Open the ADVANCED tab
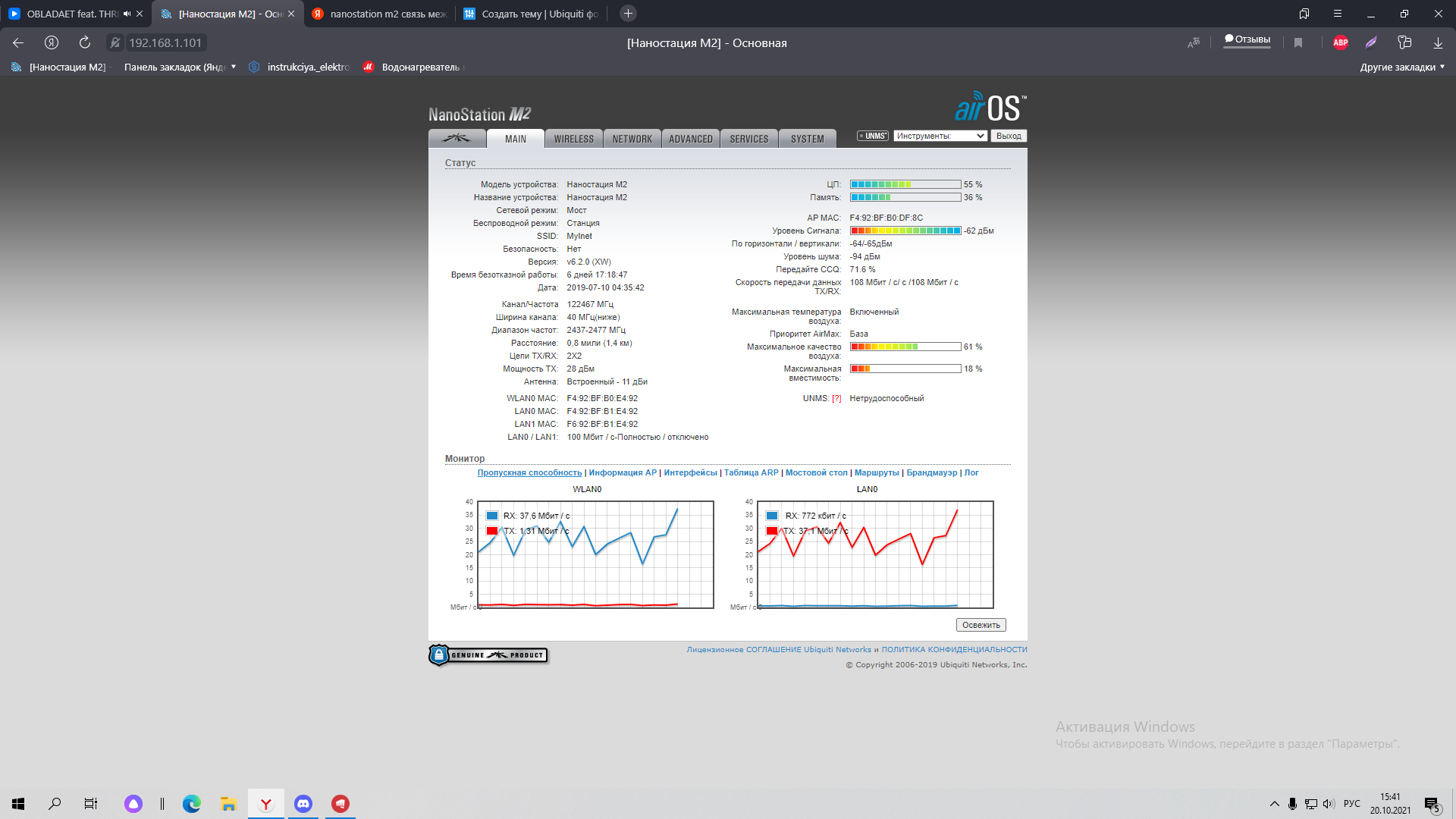 (691, 139)
